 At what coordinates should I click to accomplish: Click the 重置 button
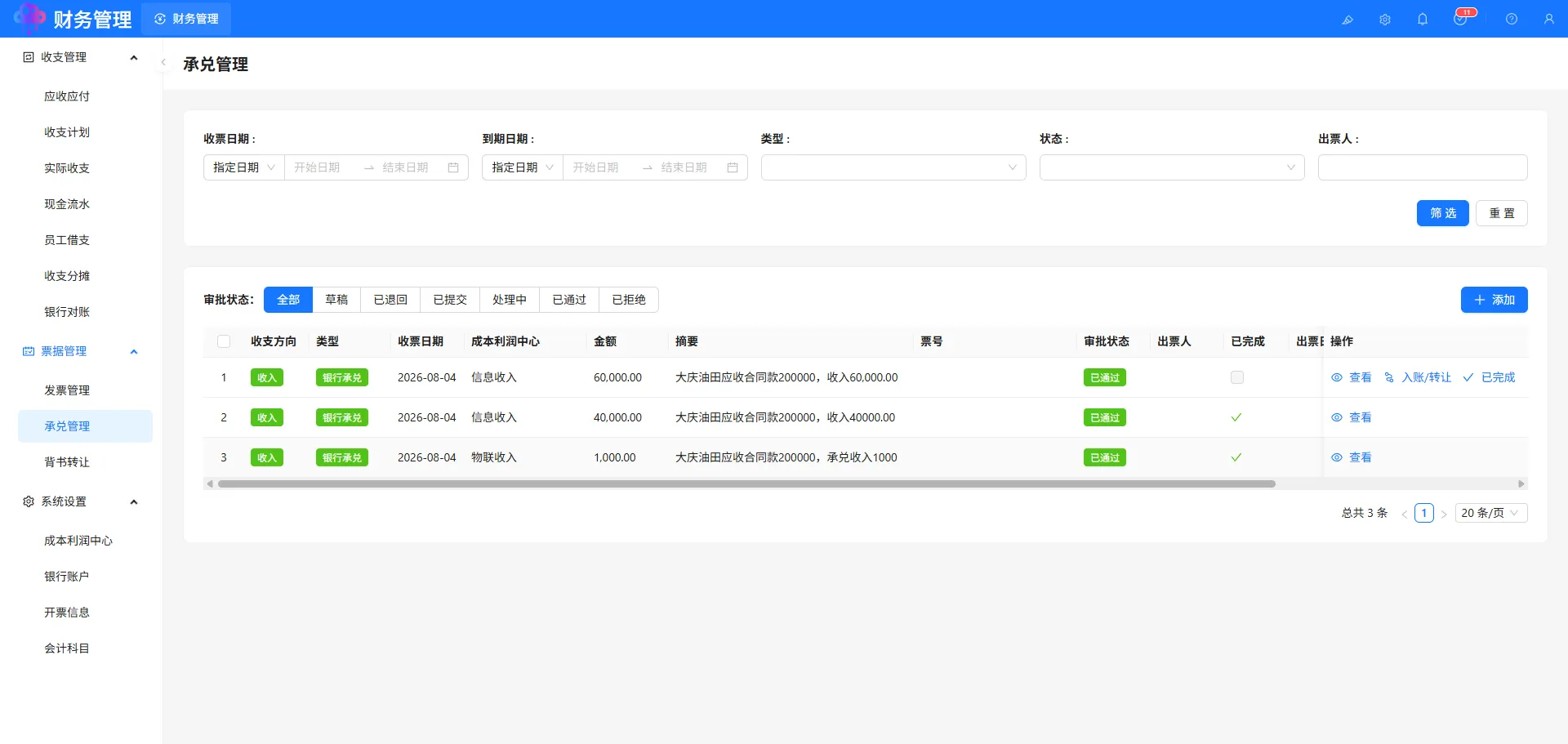(1502, 213)
